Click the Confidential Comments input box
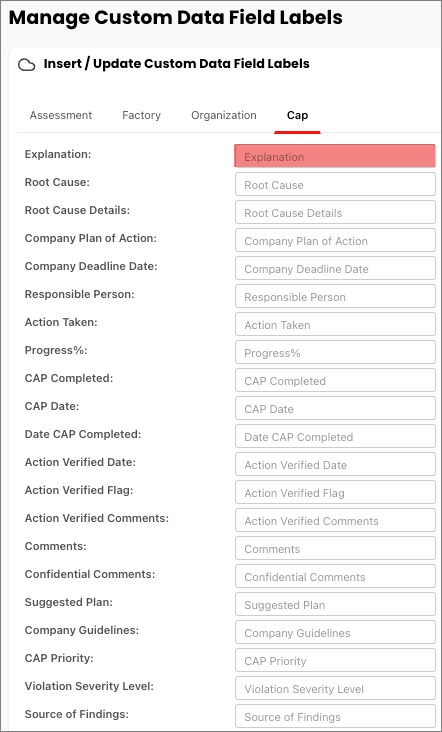 point(335,576)
